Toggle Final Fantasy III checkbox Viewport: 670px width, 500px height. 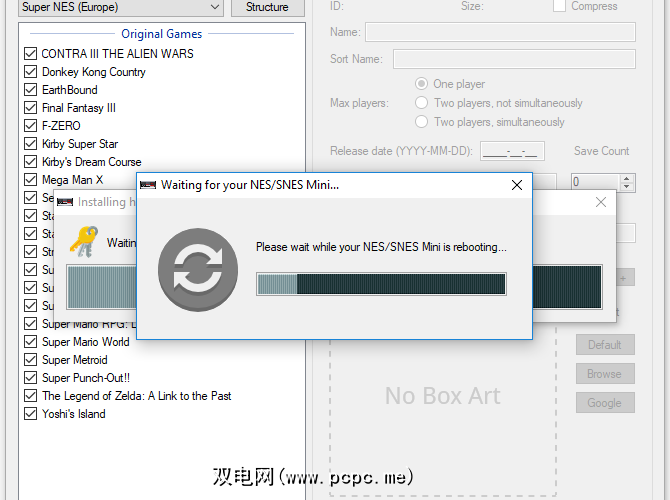point(30,107)
